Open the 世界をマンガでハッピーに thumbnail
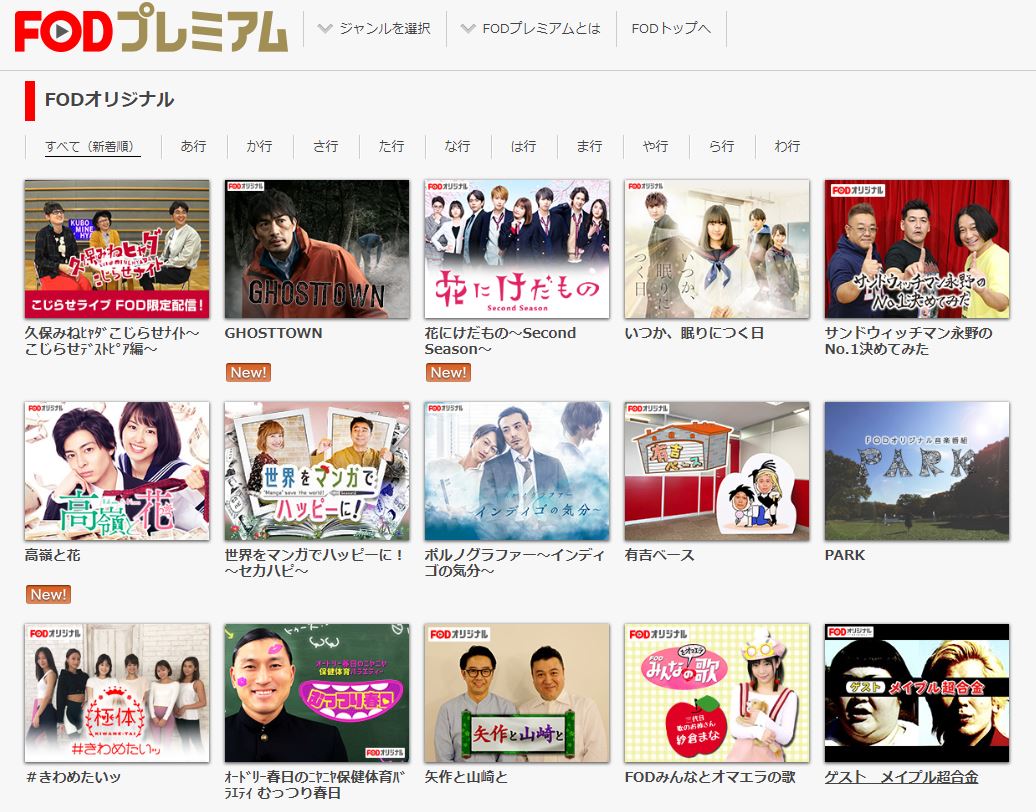Viewport: 1036px width, 812px height. click(317, 471)
